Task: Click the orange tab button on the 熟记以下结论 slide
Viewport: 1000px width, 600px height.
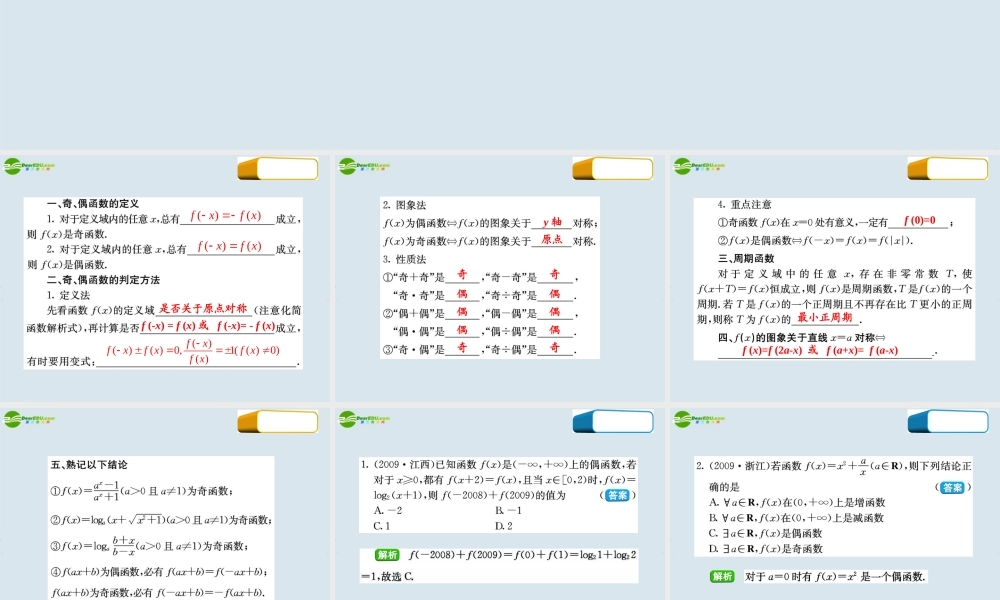Action: (x=278, y=422)
